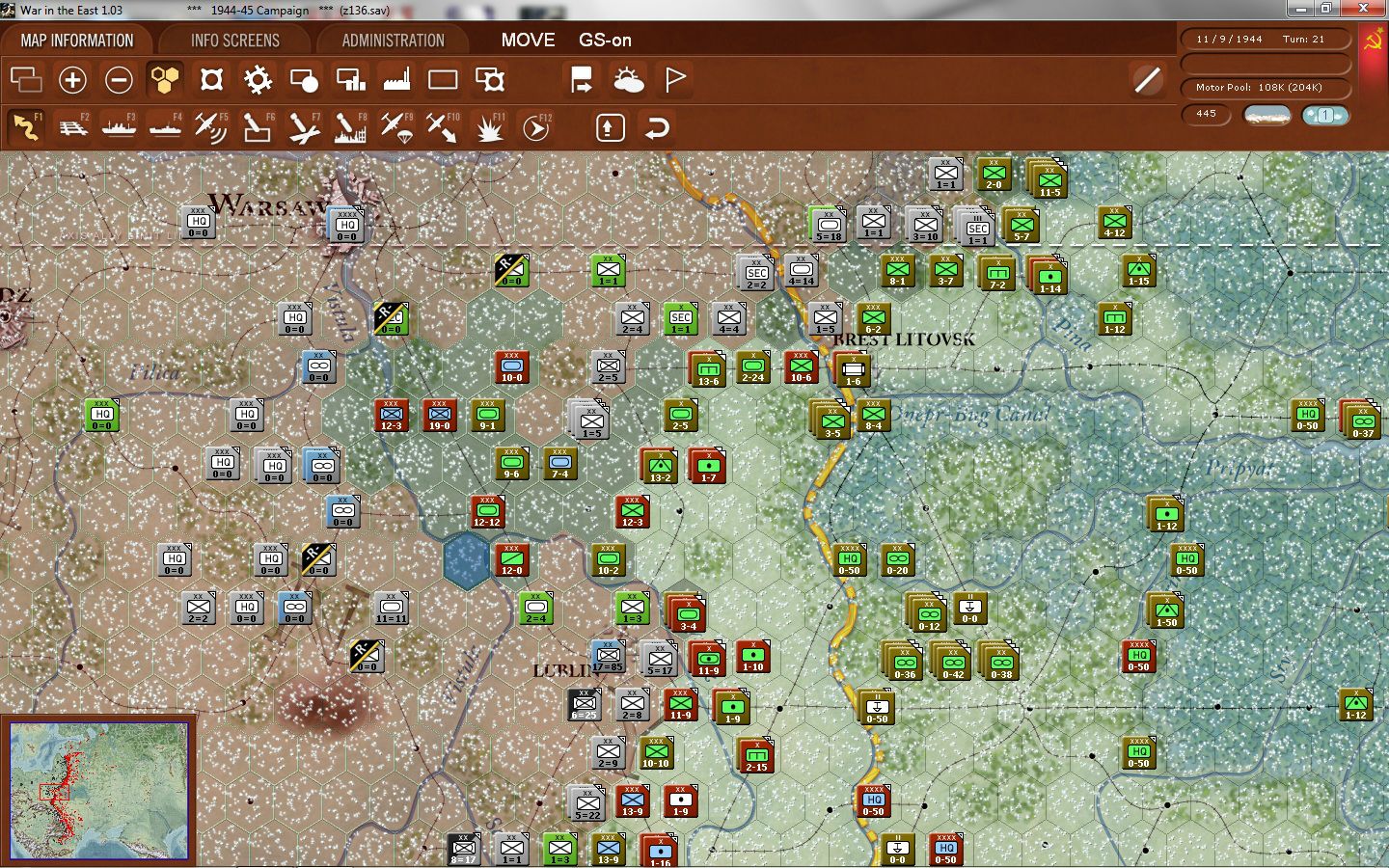Select the red 2-15 unit counter
This screenshot has height=868, width=1389.
coord(756,756)
